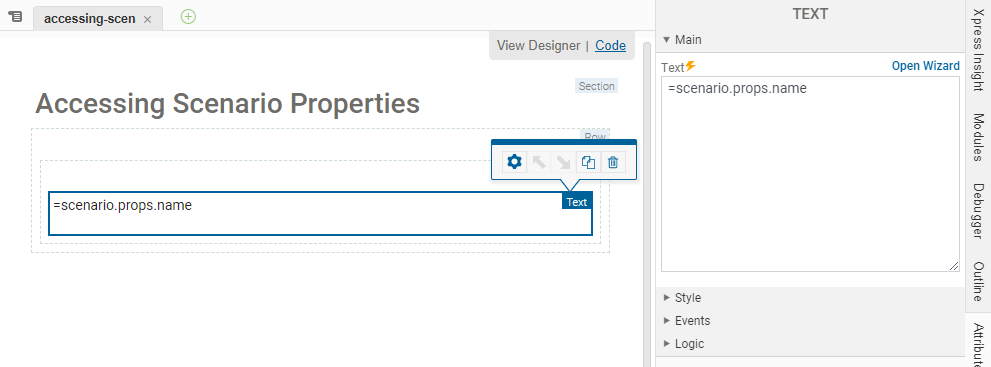Switch to Code view
The width and height of the screenshot is (991, 367).
611,45
